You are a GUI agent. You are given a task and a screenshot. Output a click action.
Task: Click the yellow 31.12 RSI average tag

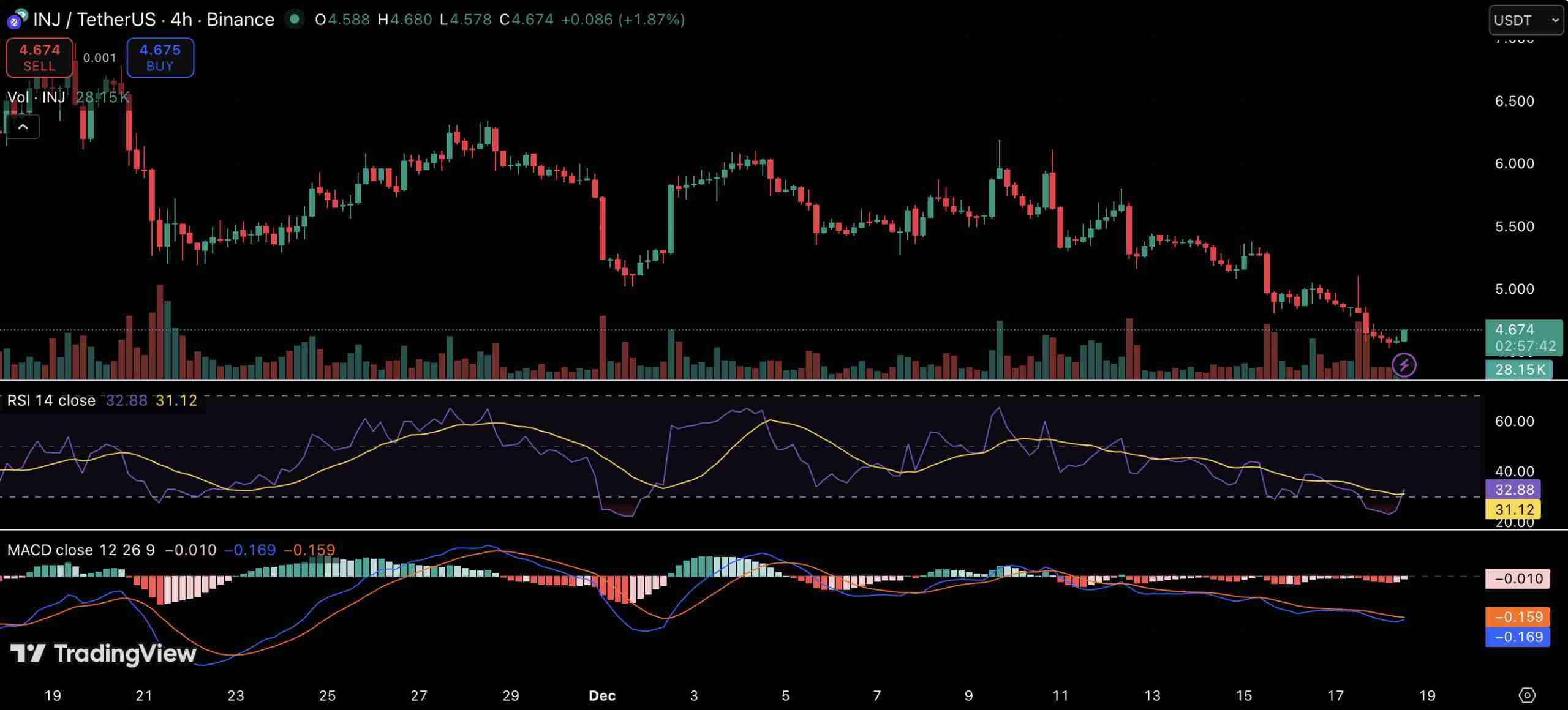[x=1513, y=509]
